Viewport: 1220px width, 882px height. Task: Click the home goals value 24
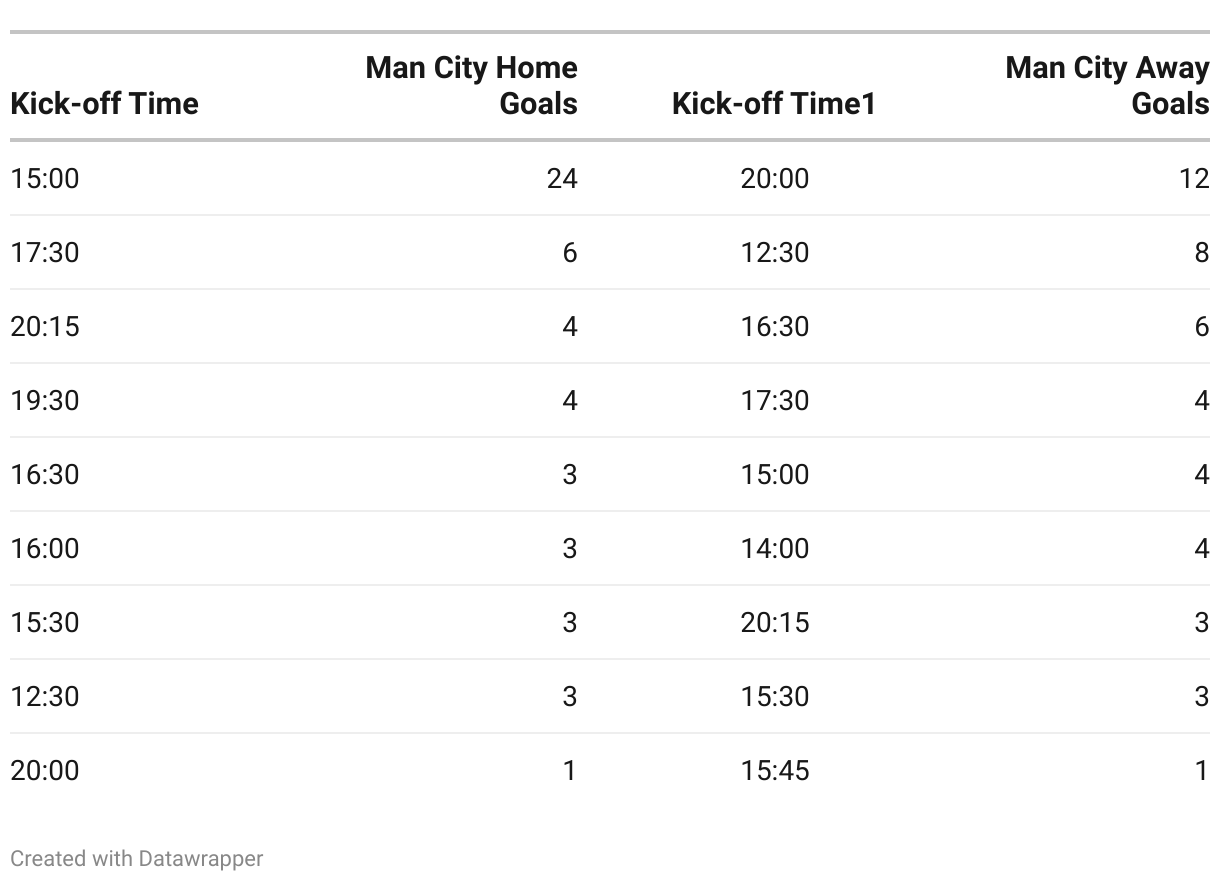pos(562,178)
